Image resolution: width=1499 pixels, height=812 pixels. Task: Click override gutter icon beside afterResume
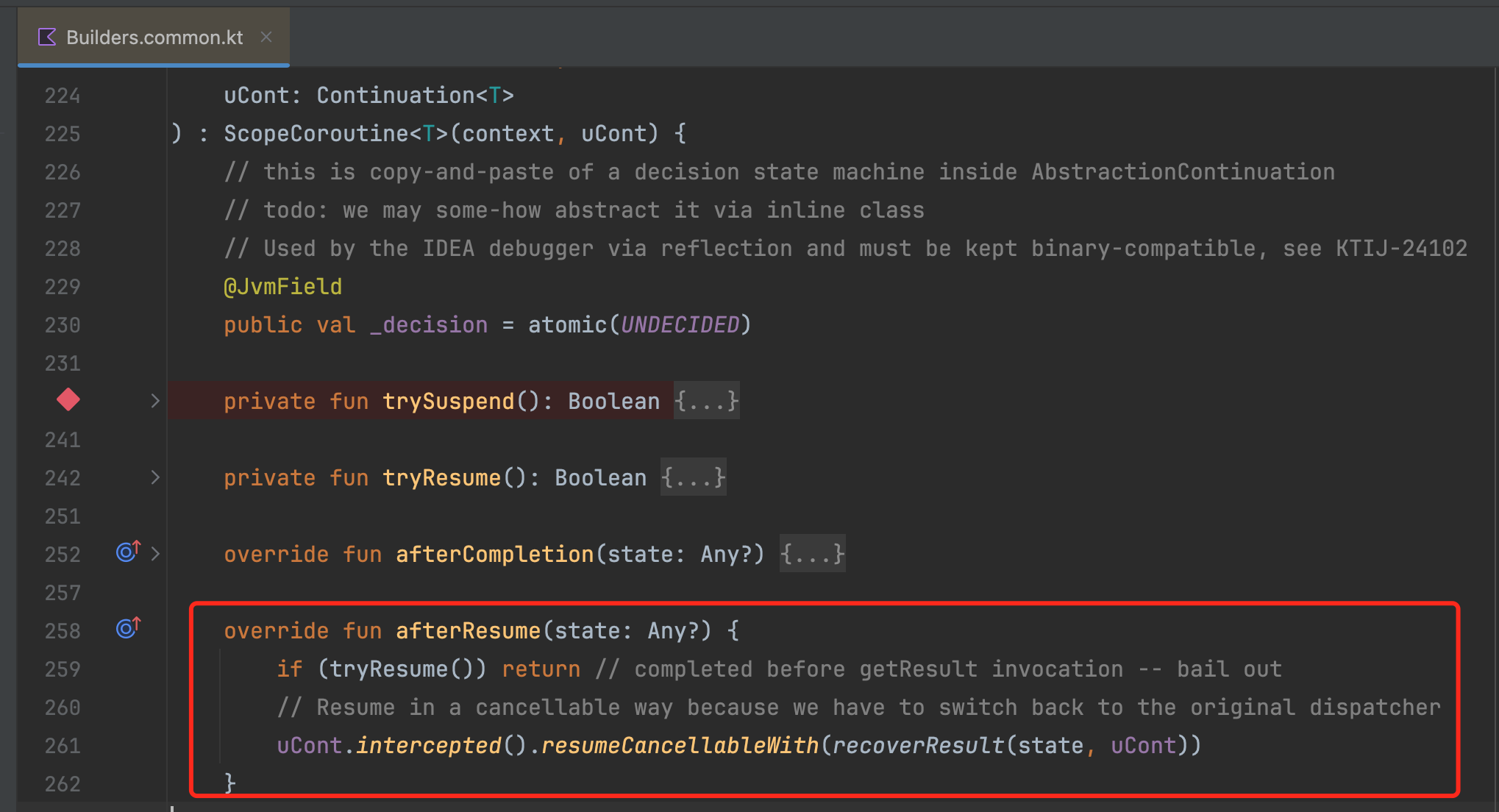click(128, 628)
